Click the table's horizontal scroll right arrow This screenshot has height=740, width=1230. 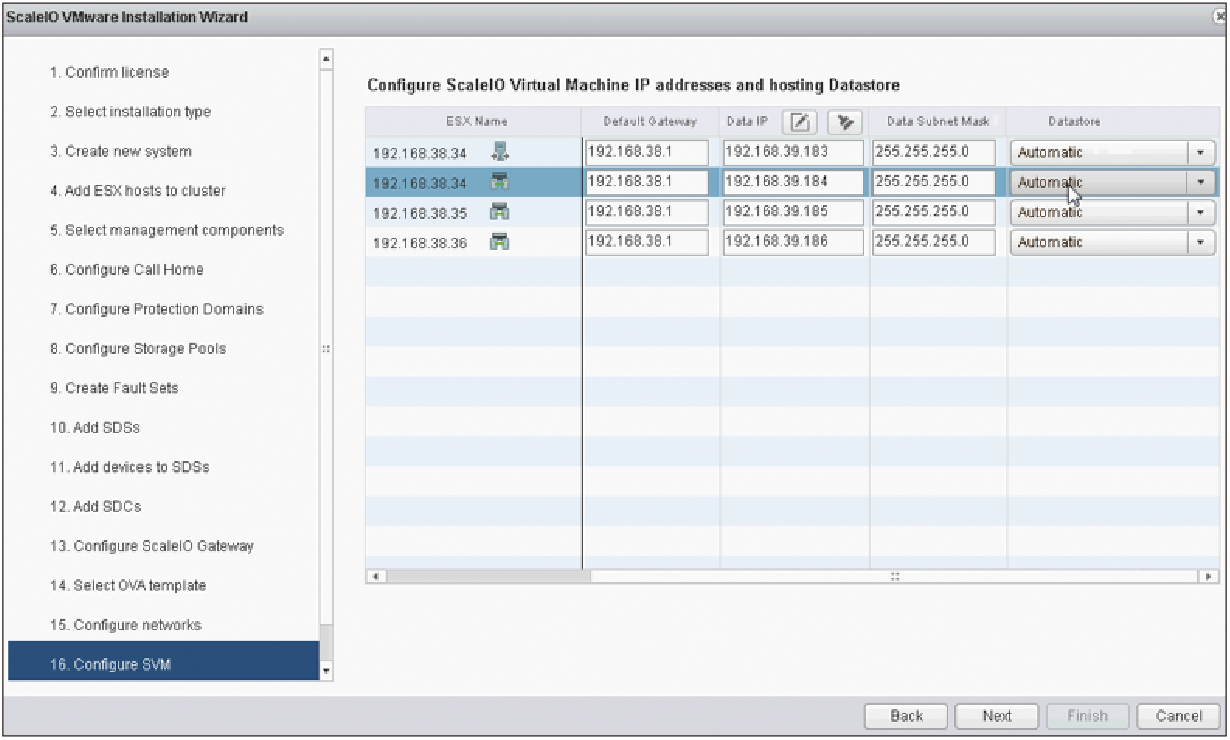coord(1211,576)
